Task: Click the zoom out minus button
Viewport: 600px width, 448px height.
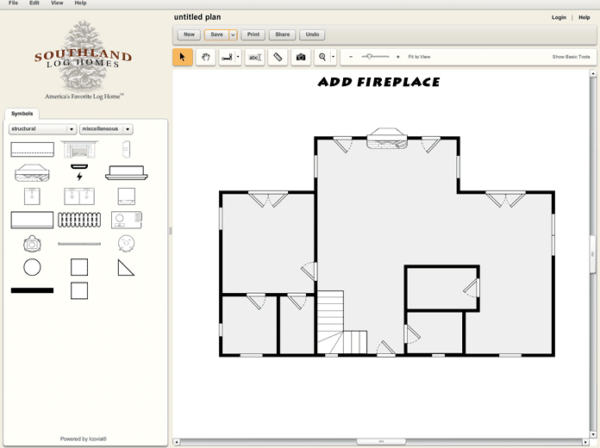Action: tap(351, 57)
